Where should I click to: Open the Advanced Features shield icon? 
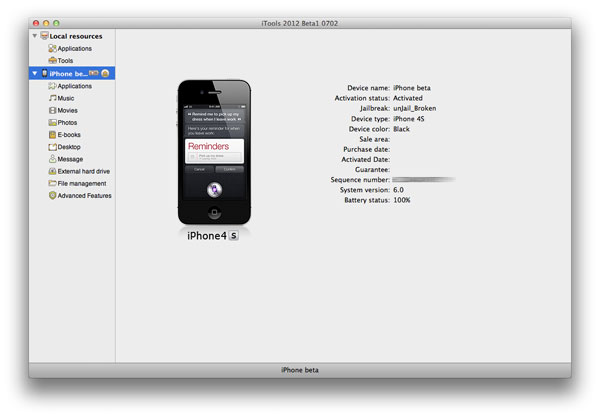tap(52, 195)
